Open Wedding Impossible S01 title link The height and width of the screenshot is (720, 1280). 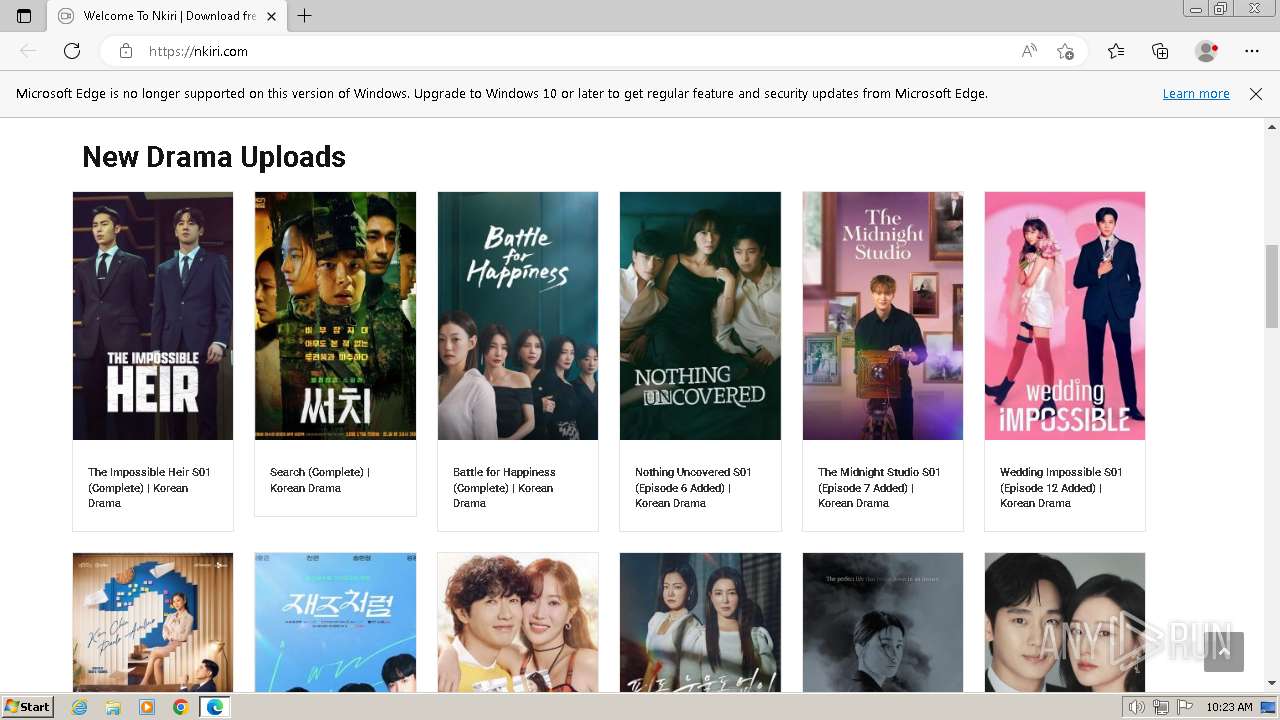click(x=1061, y=488)
